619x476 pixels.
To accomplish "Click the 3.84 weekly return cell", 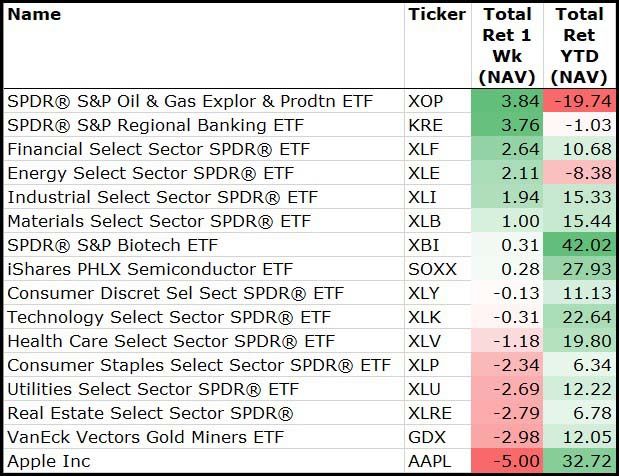I will [x=507, y=102].
